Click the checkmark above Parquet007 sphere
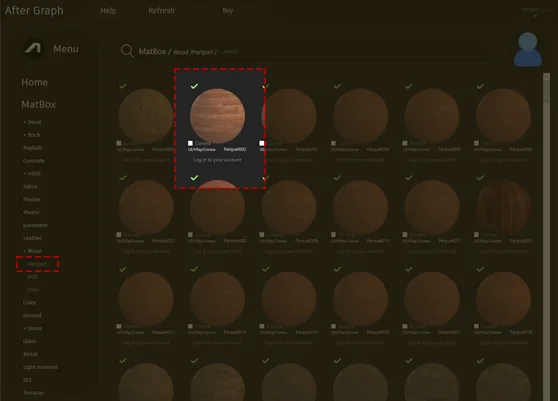 [x=123, y=178]
